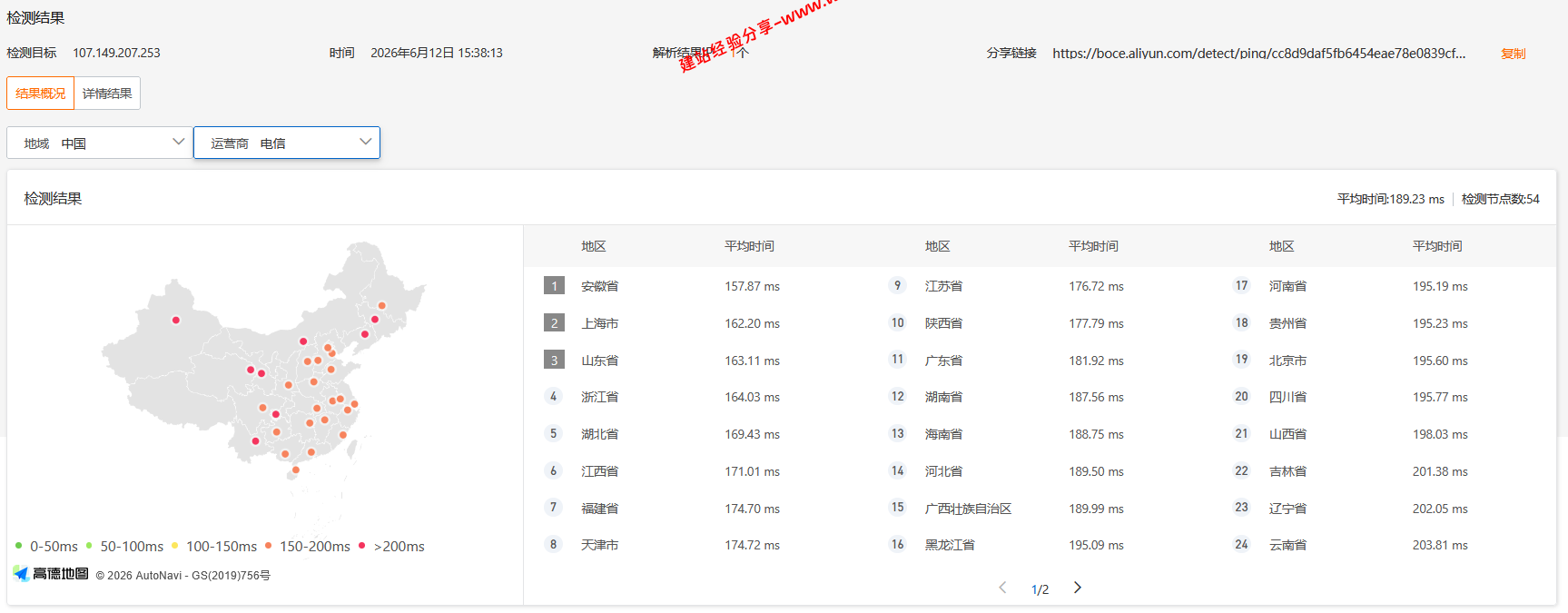
Task: Select the 福建省 region cell
Action: [x=600, y=509]
